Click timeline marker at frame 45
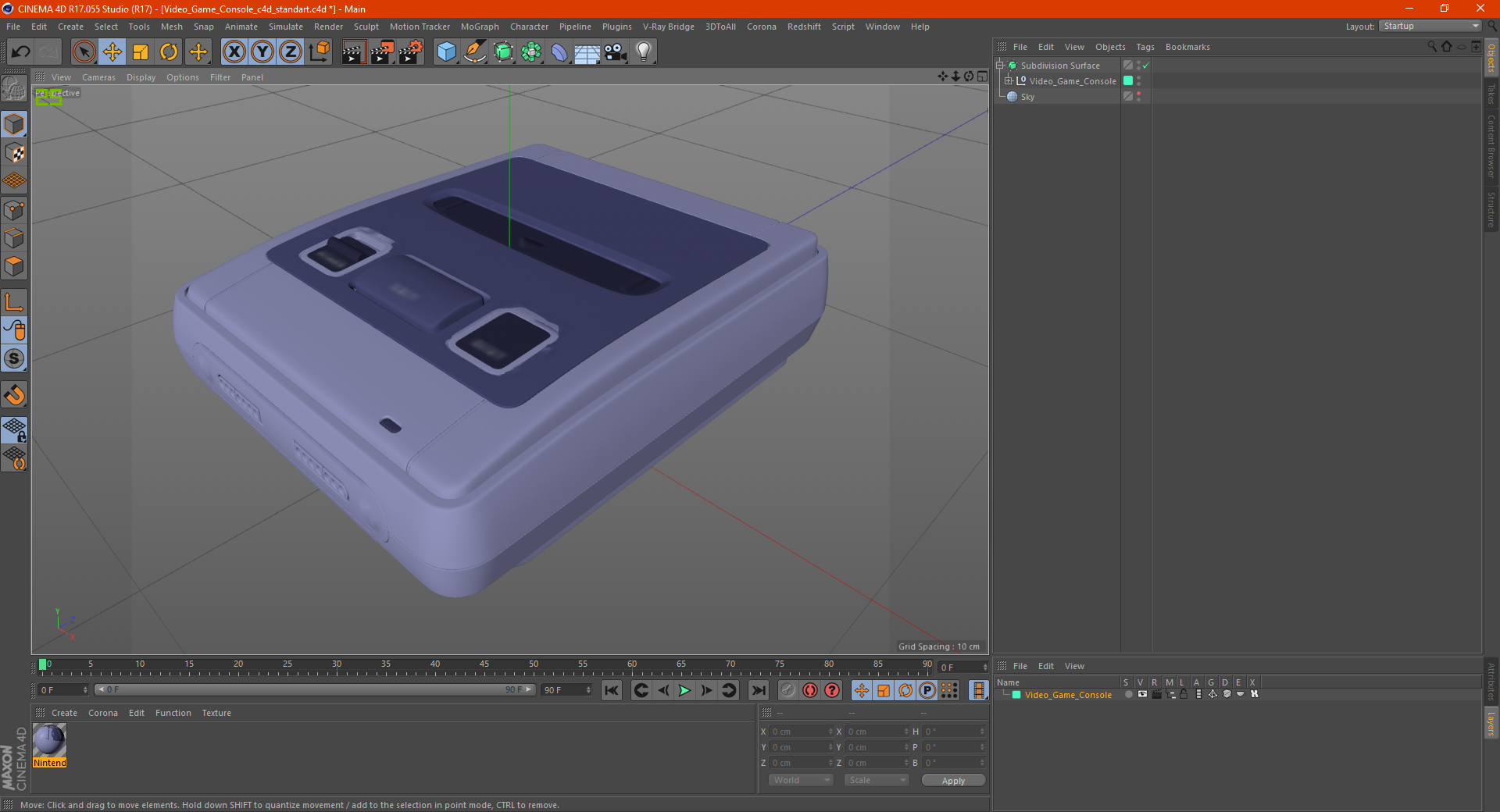Viewport: 1500px width, 812px height. coord(484,664)
